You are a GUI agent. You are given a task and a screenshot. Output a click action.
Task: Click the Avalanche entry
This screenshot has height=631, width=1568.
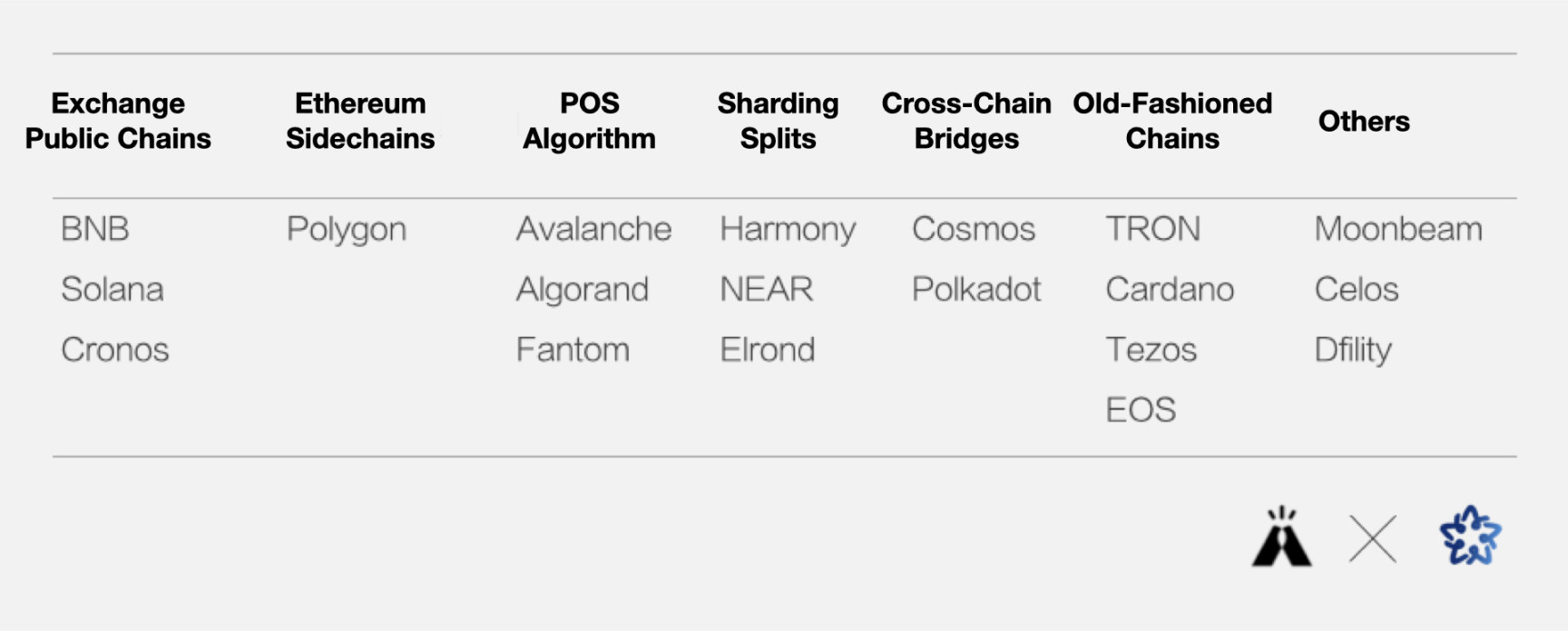tap(594, 229)
